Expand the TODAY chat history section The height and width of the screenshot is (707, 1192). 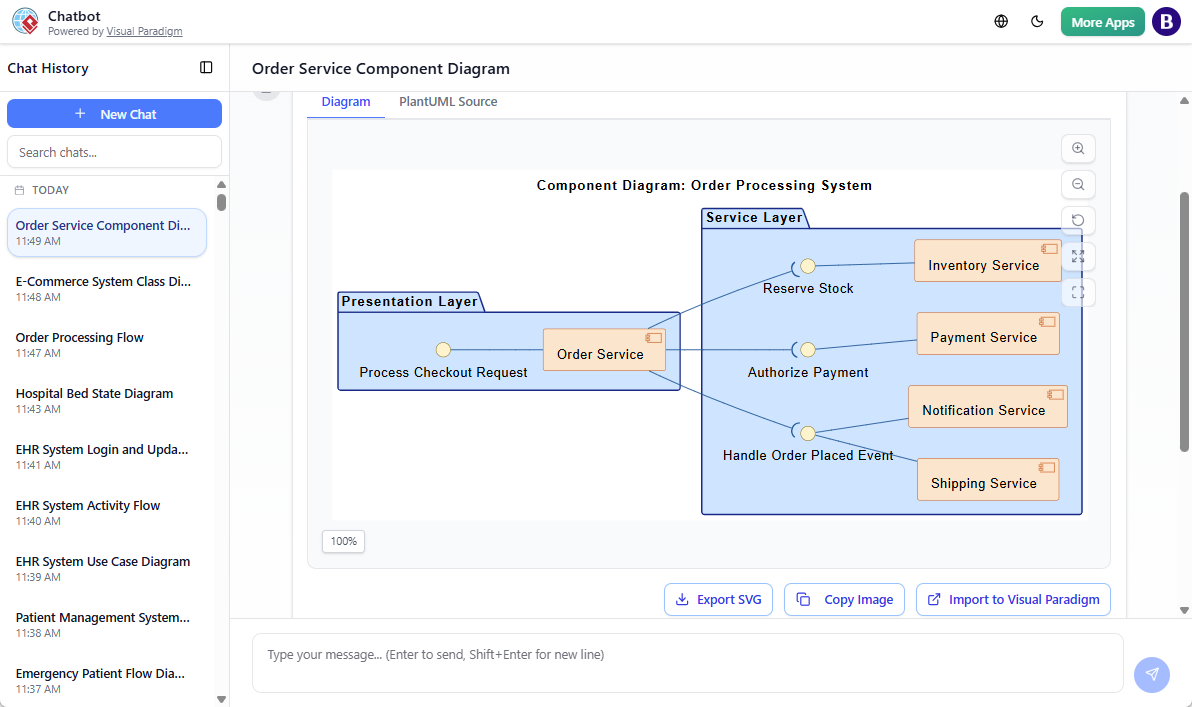coord(50,190)
